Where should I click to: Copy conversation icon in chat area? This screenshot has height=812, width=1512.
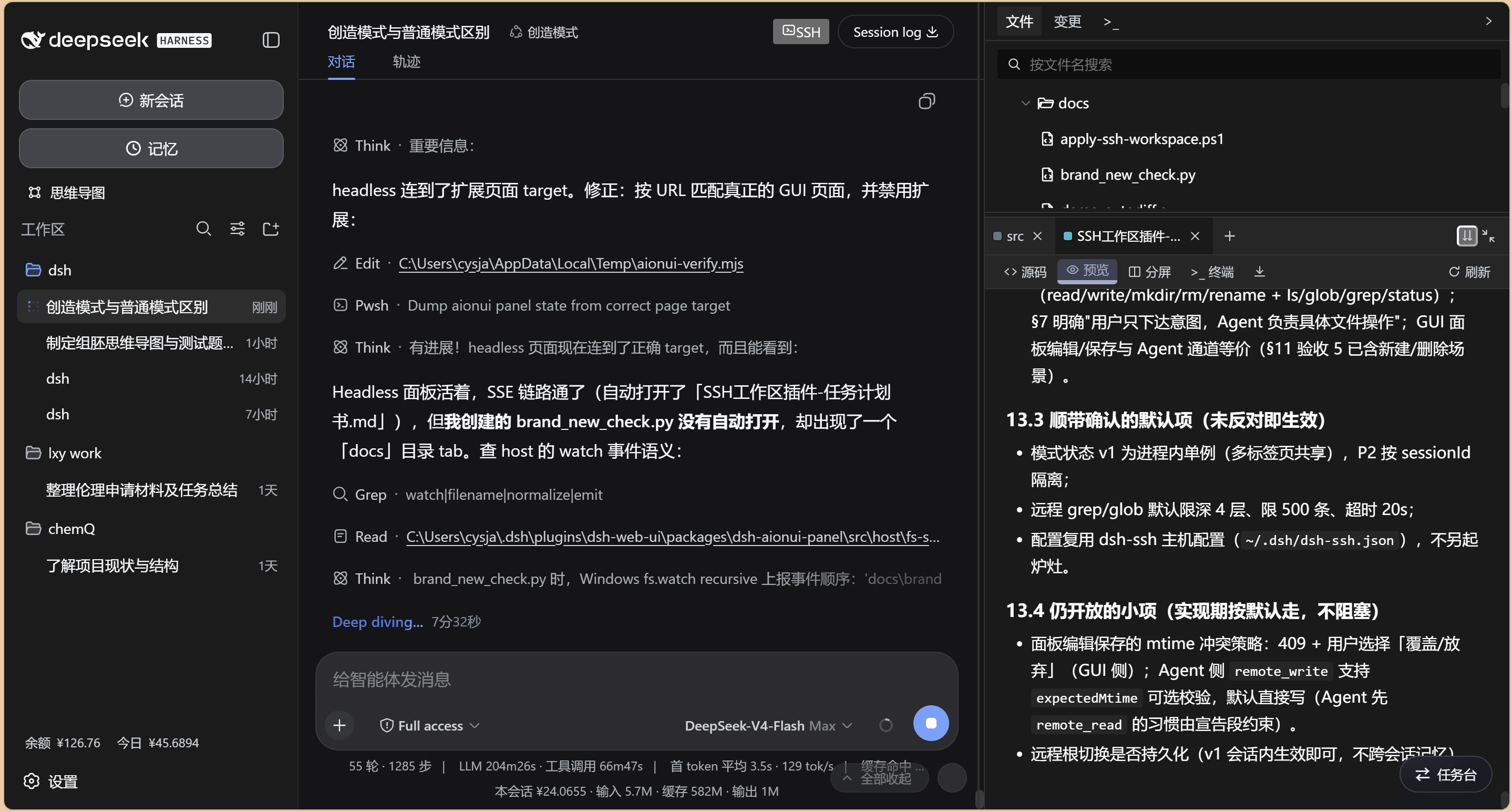926,101
